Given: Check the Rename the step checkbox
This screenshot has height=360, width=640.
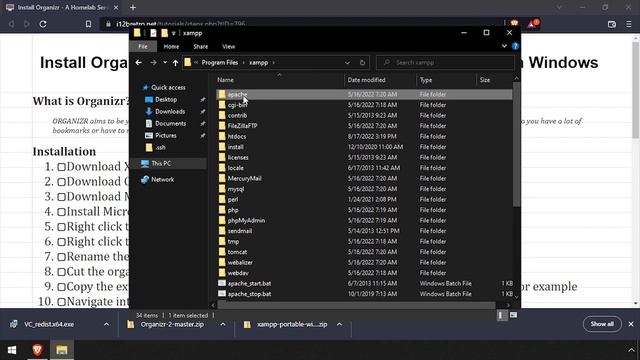Looking at the screenshot, I should [61, 257].
